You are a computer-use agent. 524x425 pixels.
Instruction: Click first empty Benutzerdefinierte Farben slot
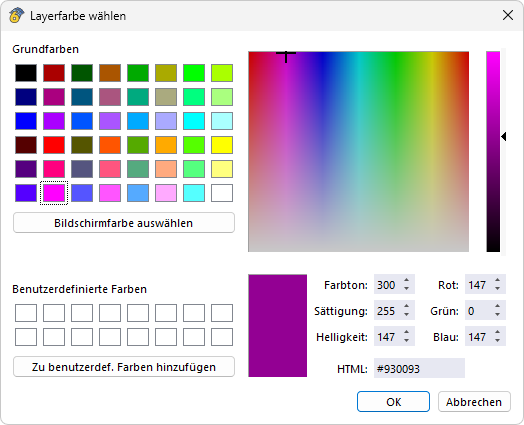[26, 313]
